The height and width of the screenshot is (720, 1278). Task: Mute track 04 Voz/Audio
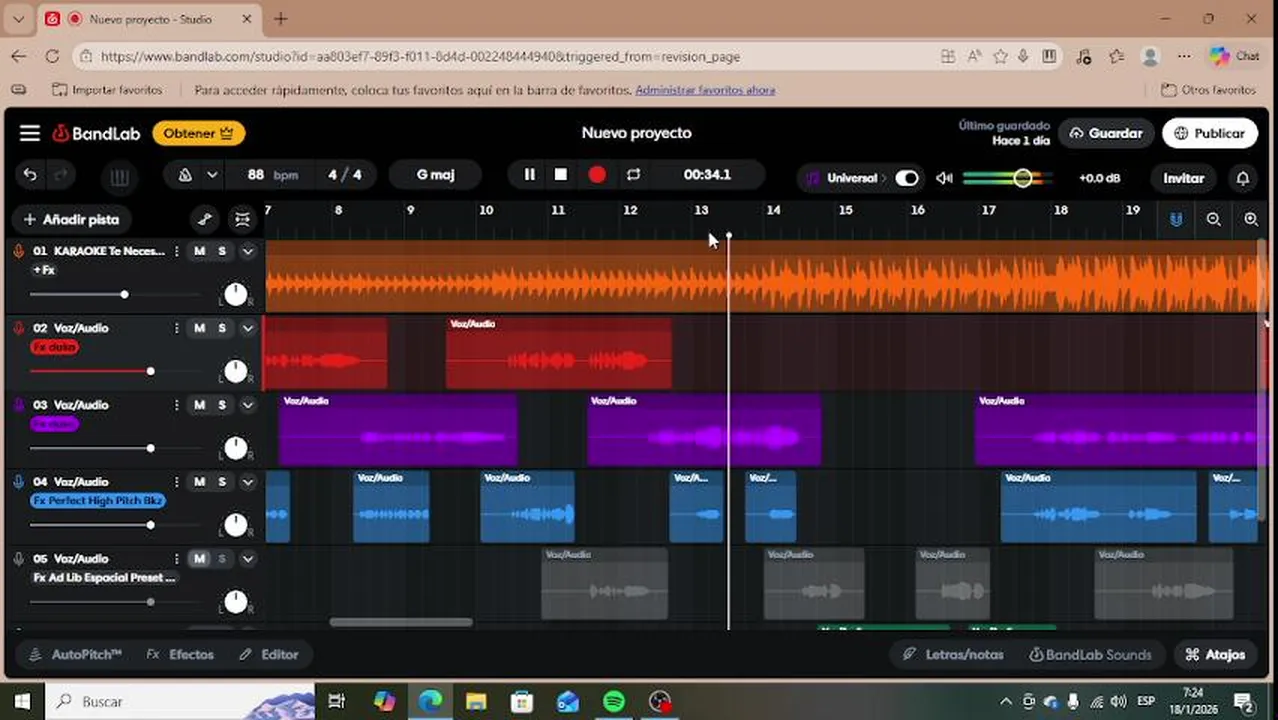[x=199, y=482]
